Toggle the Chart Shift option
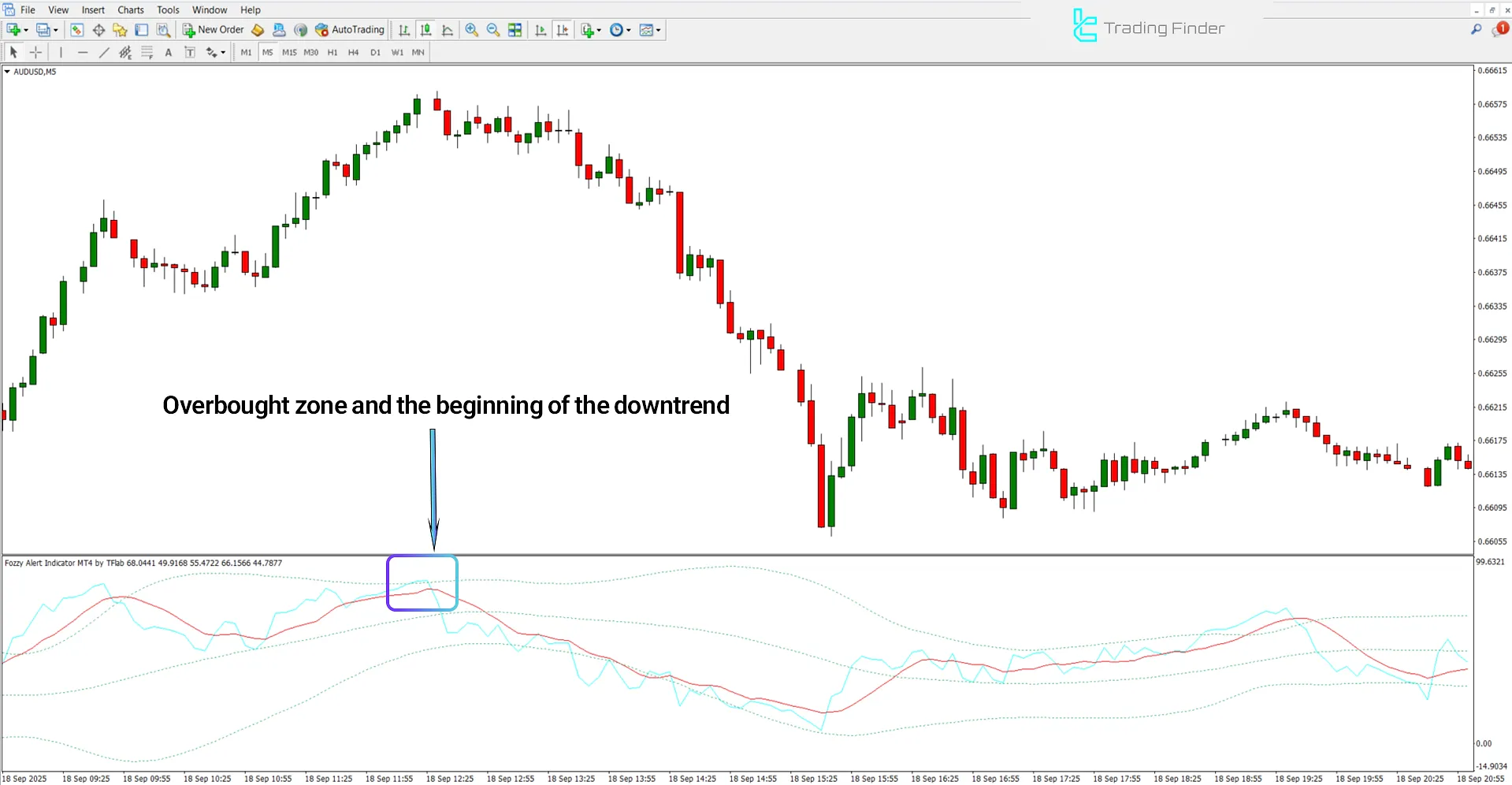This screenshot has height=785, width=1512. (563, 29)
